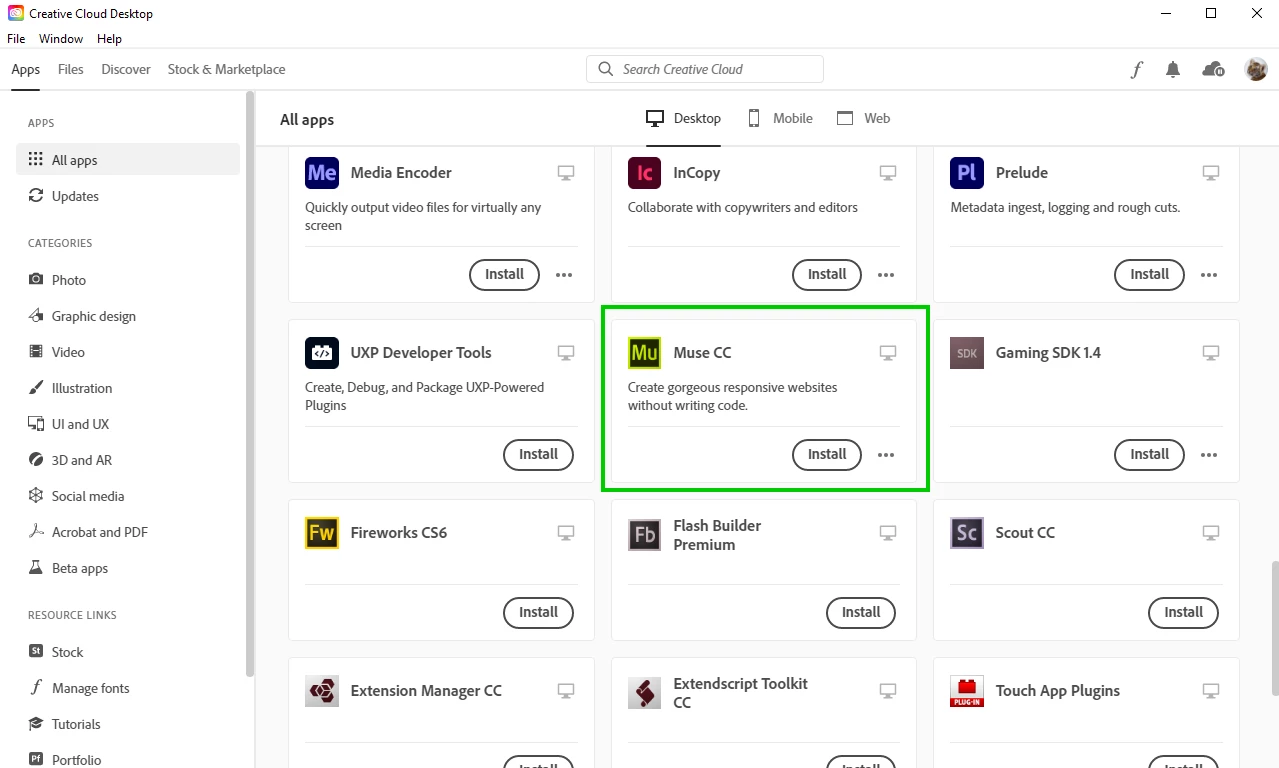Show Web apps tab
1279x768 pixels.
tap(863, 118)
